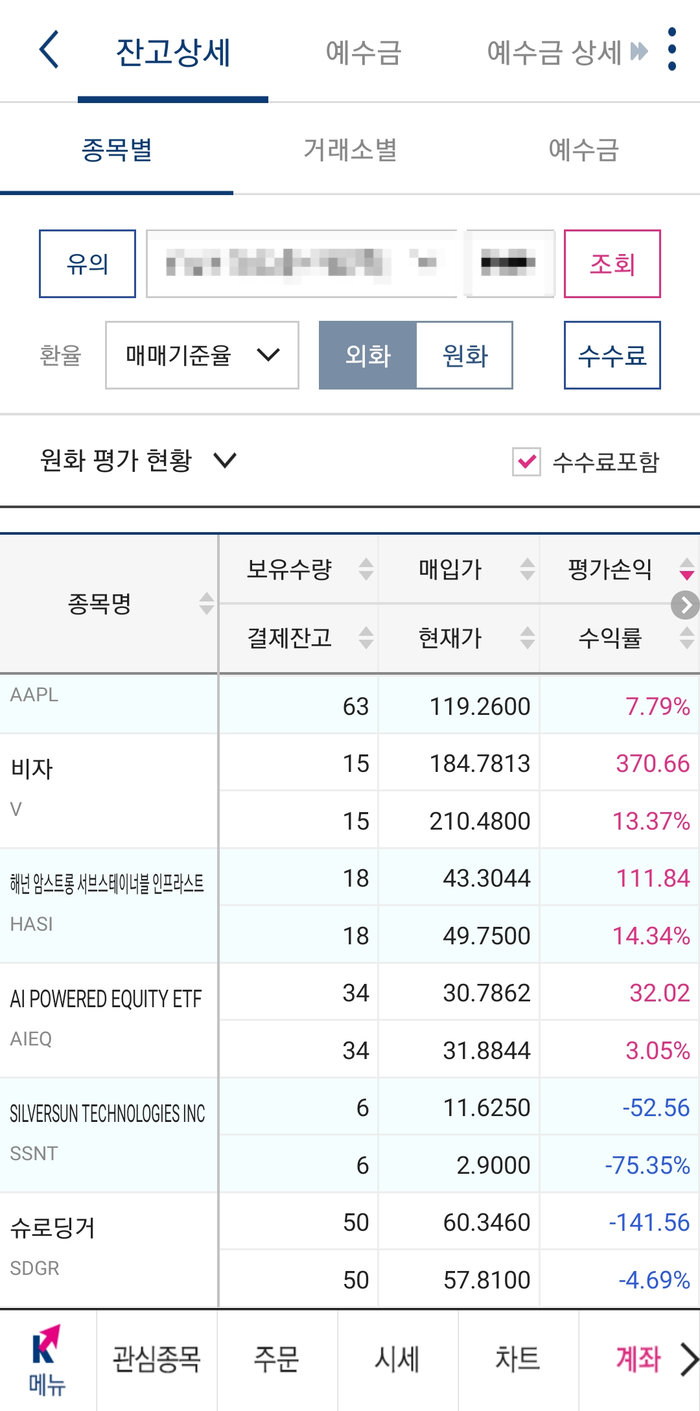Image resolution: width=700 pixels, height=1411 pixels.
Task: Tap the blurred password input field
Action: (x=511, y=264)
